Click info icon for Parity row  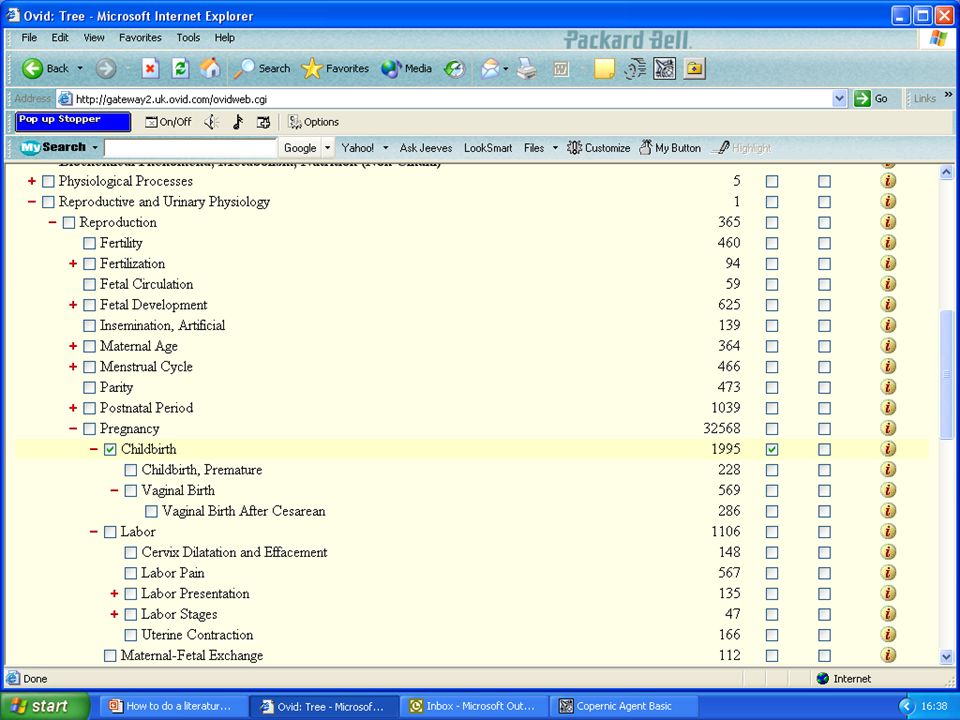[888, 387]
